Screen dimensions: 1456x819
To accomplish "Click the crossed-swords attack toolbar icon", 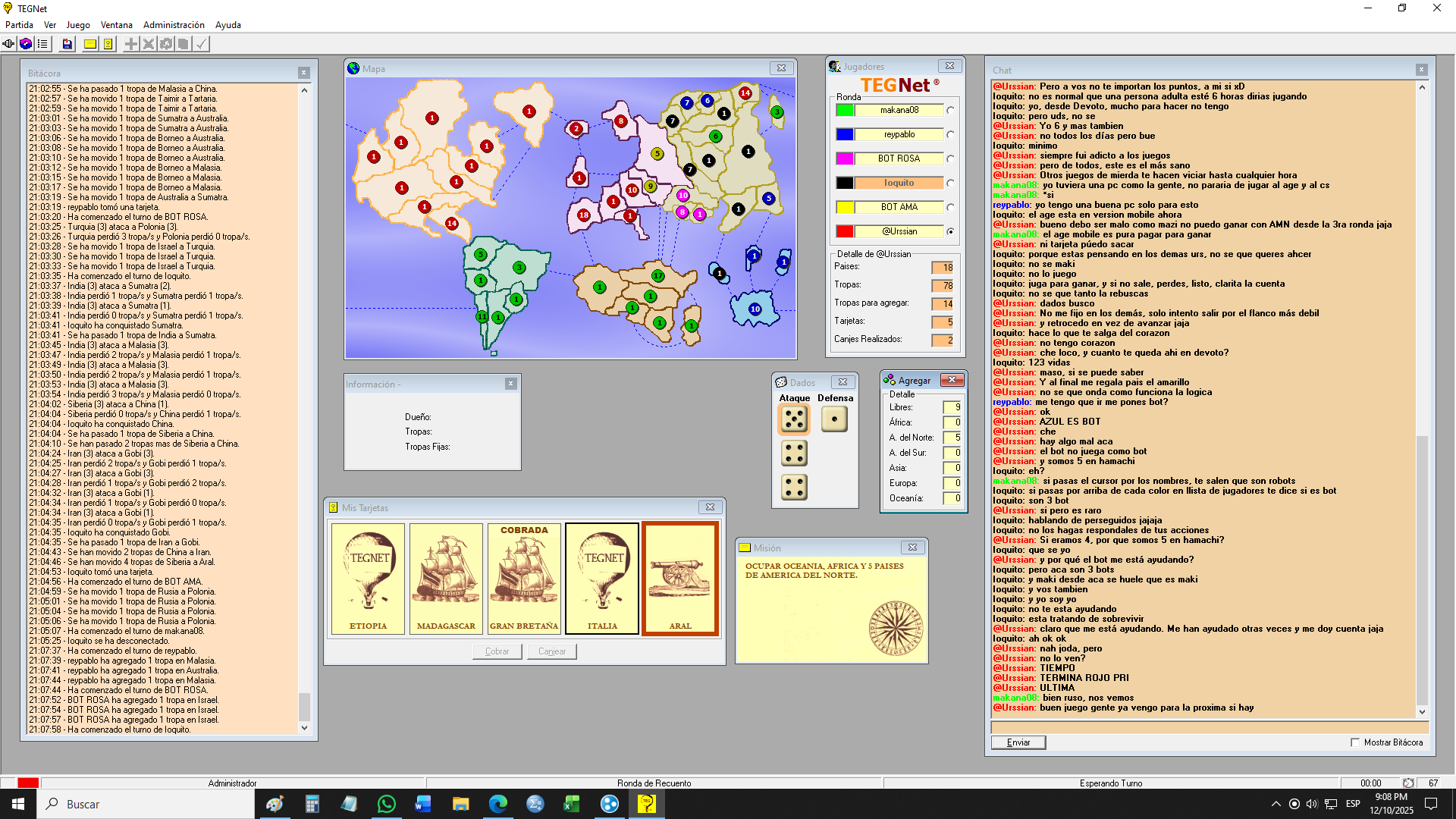I will pyautogui.click(x=149, y=44).
